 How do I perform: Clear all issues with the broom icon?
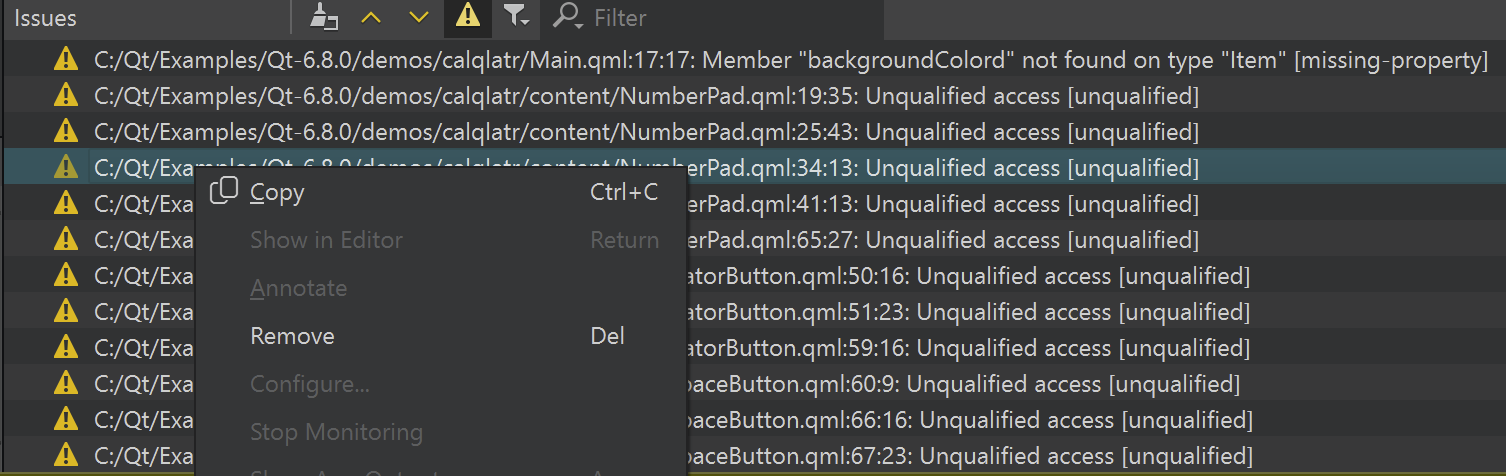324,17
